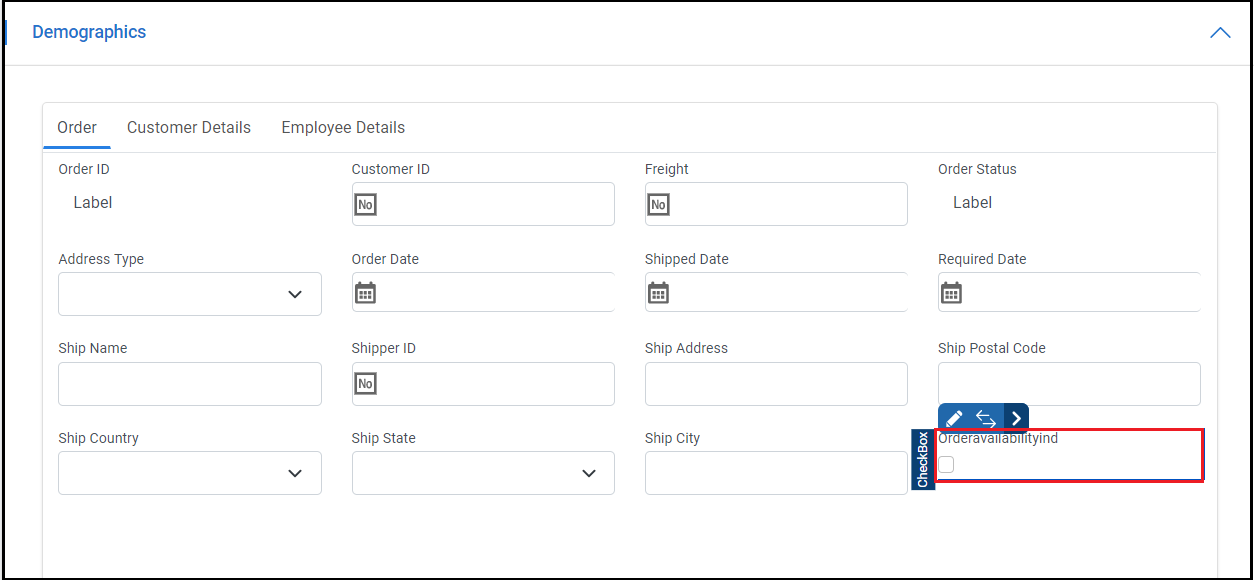
Task: Click the number icon in Customer ID field
Action: (366, 204)
